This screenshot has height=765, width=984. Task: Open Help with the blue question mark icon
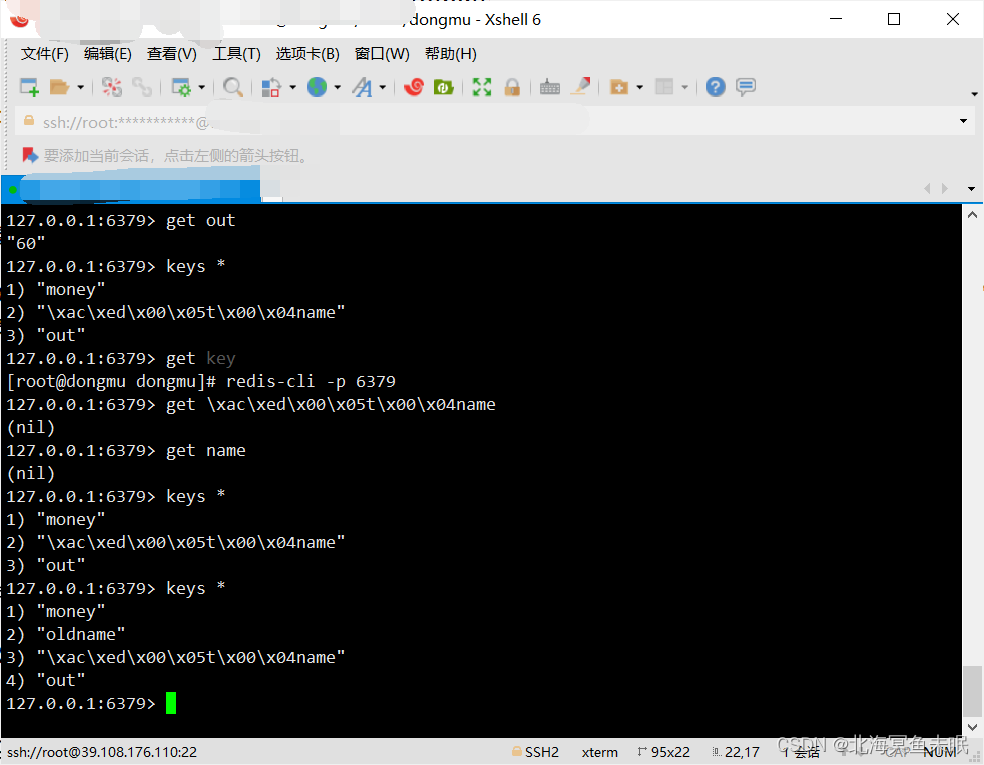coord(715,87)
